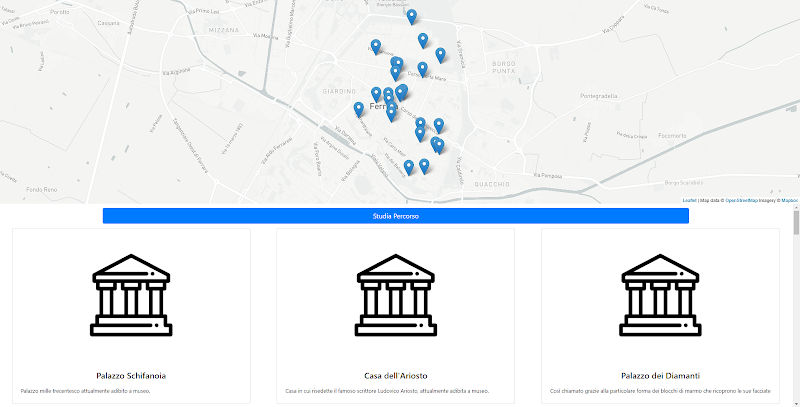Click the Palazzo dei Diamanti museum icon
Viewport: 800px width, 407px height.
[660, 293]
